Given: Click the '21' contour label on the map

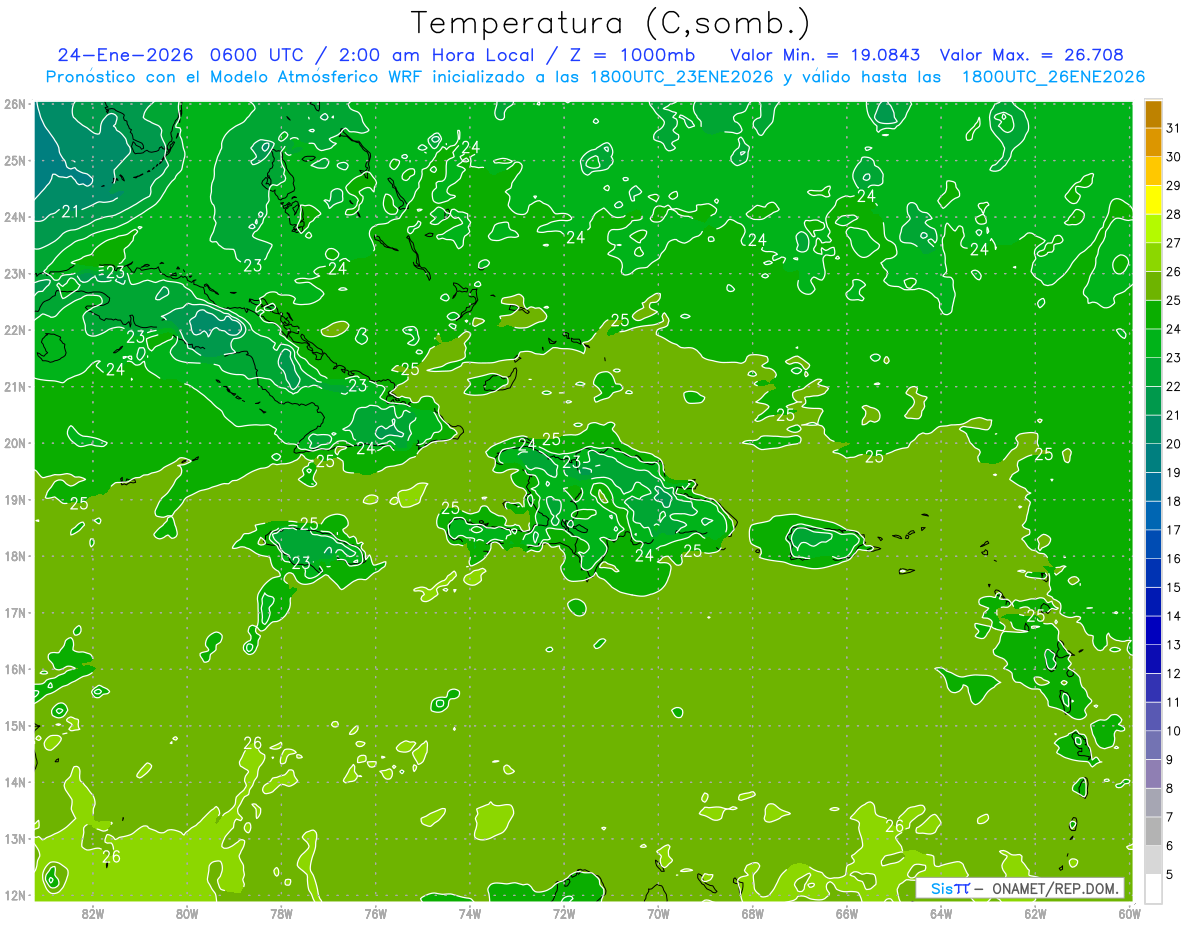Looking at the screenshot, I should tap(70, 212).
